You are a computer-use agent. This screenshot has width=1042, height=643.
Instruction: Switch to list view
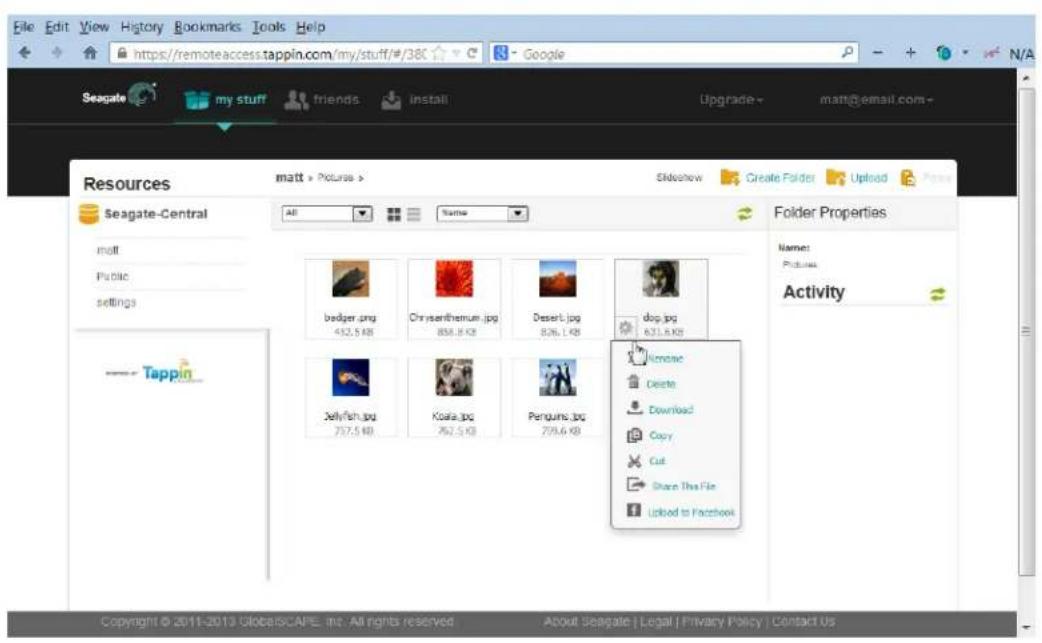(414, 214)
